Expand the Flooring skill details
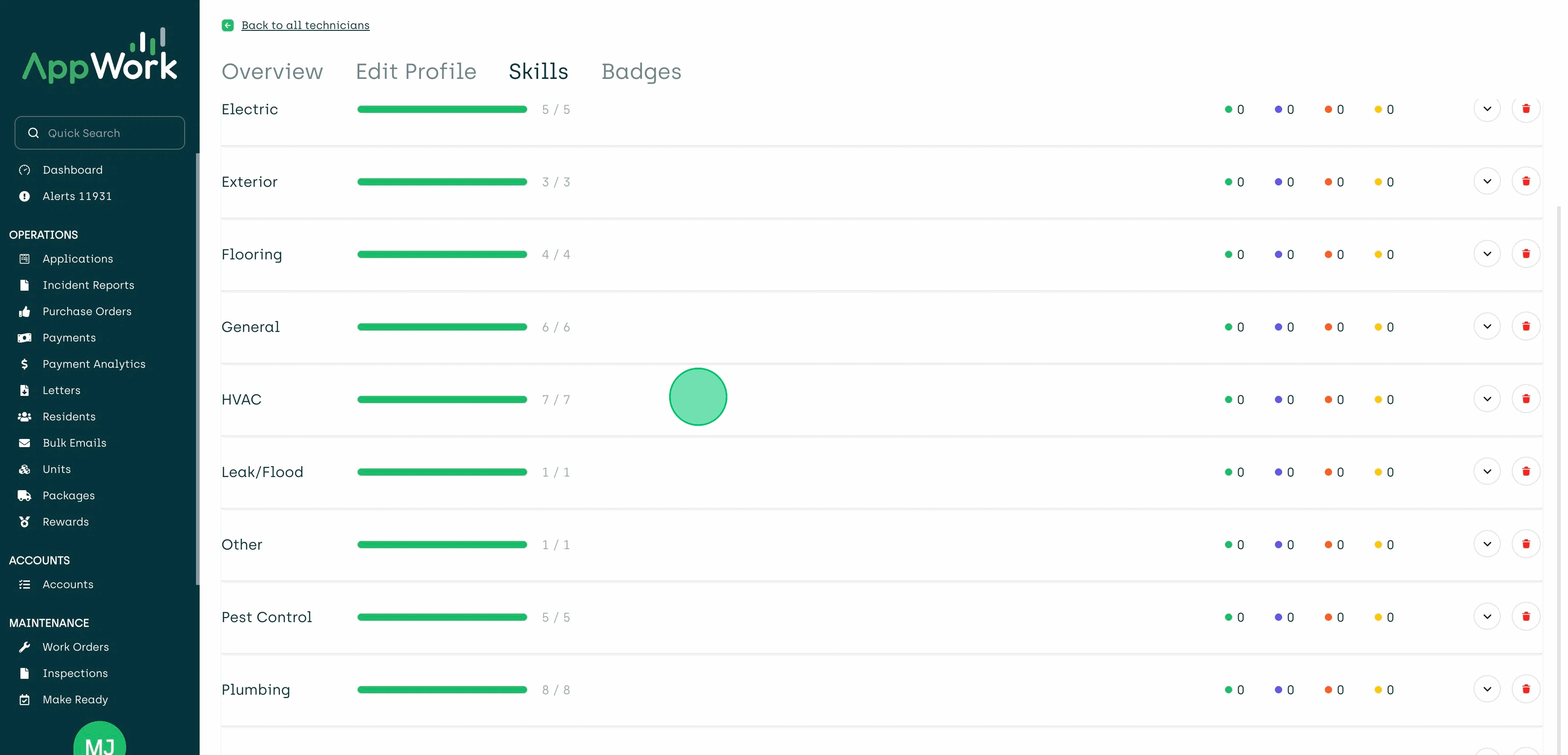 pos(1487,253)
